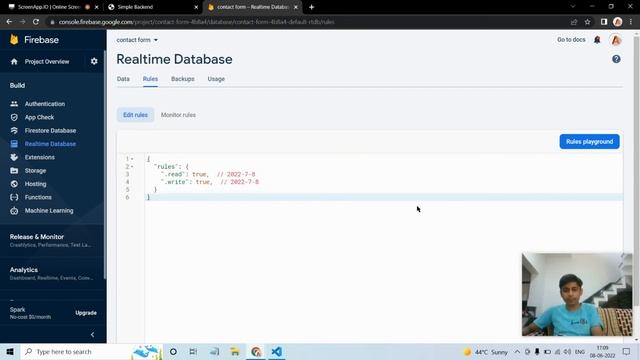Click the Rules playground button

point(589,142)
